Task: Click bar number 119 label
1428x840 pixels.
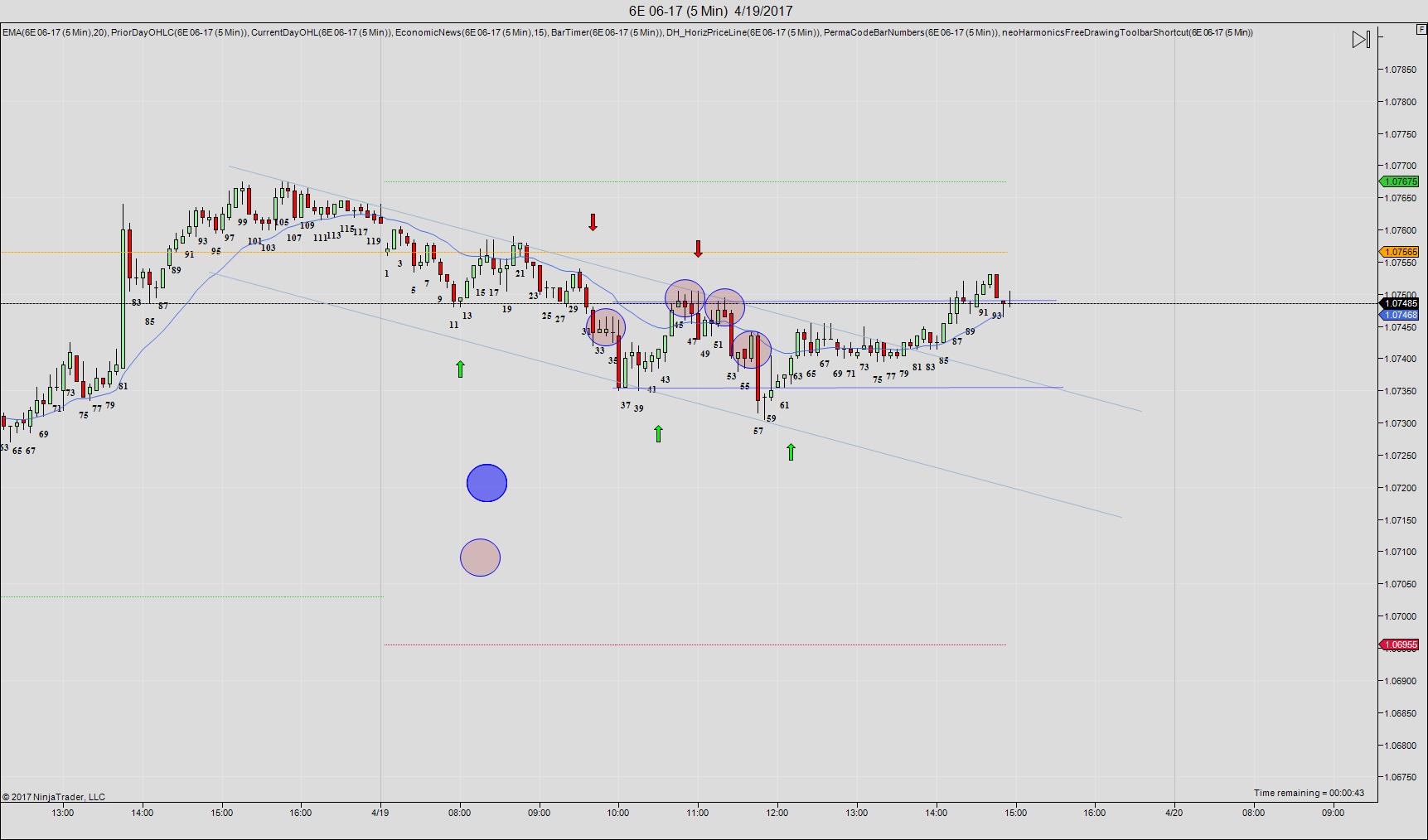Action: (373, 241)
